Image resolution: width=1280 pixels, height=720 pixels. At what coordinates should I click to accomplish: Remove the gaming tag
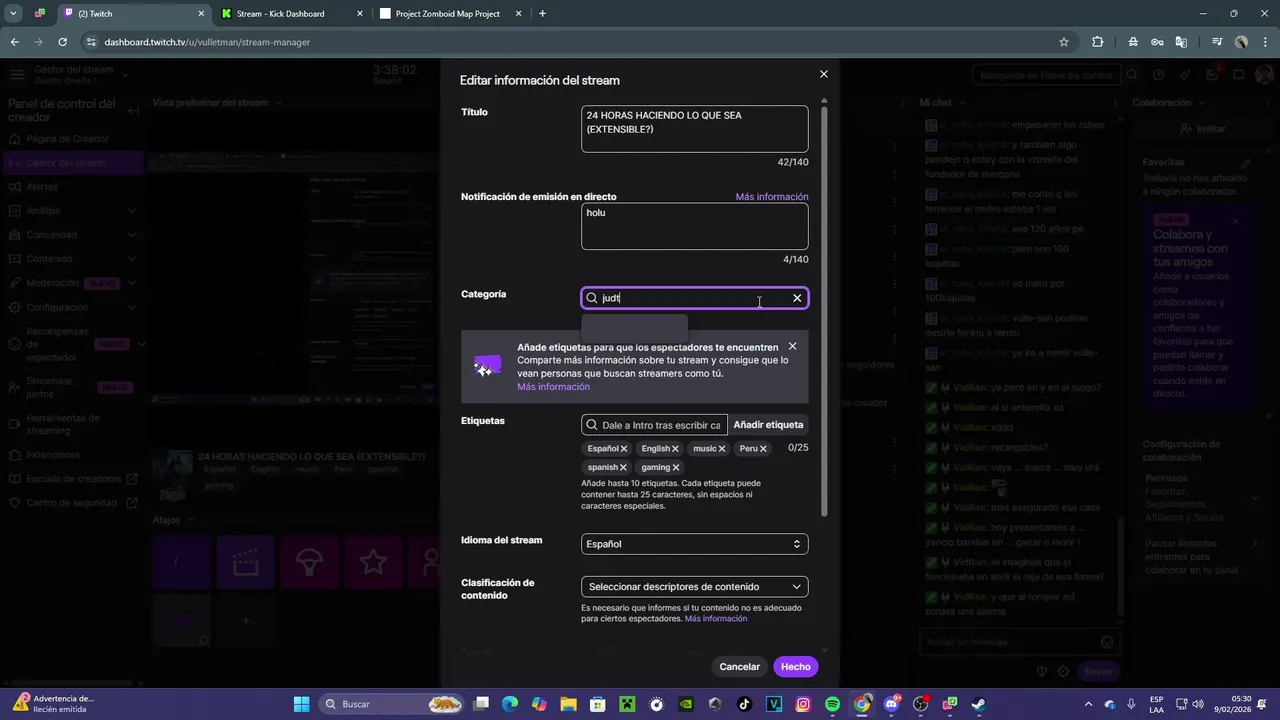[676, 467]
